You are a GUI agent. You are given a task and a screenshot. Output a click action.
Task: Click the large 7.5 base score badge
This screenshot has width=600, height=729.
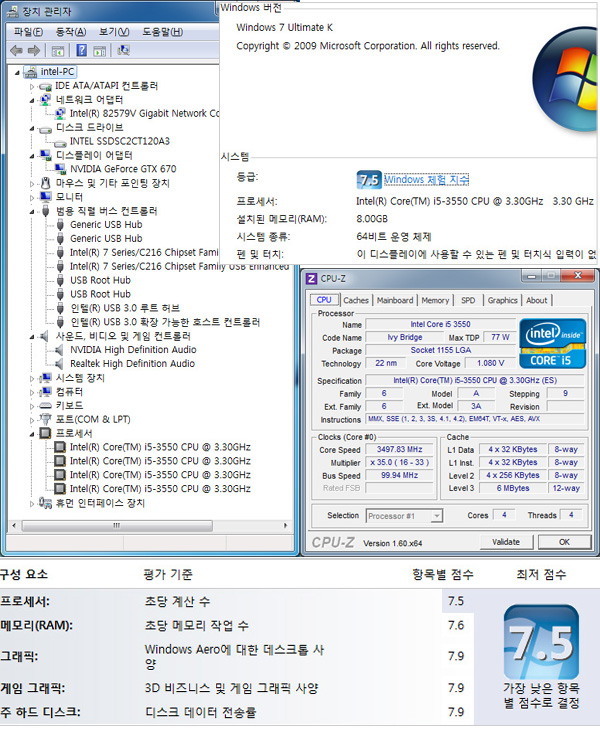(x=541, y=642)
